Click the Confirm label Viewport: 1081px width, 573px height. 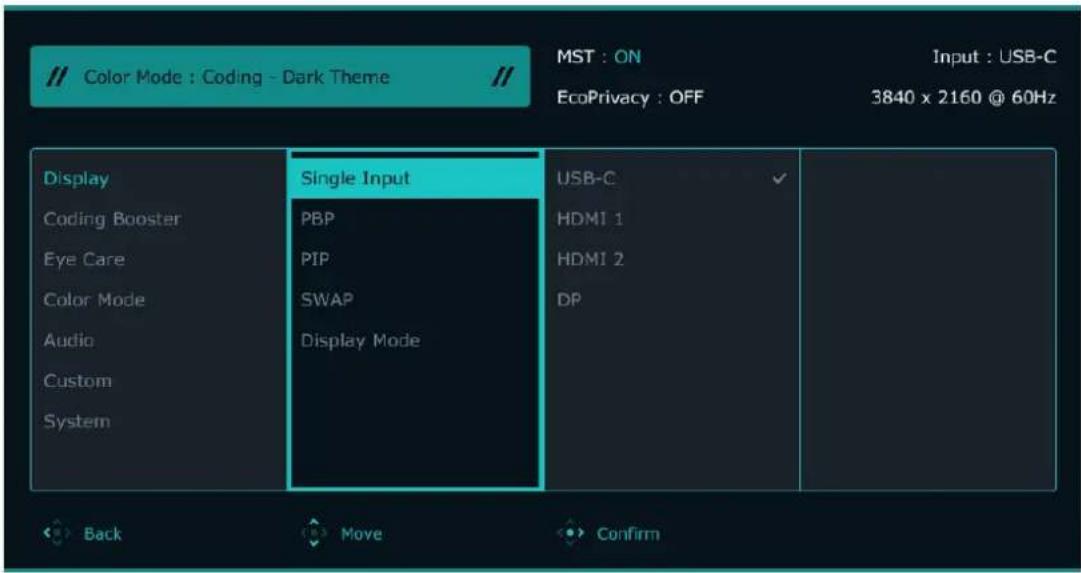628,534
